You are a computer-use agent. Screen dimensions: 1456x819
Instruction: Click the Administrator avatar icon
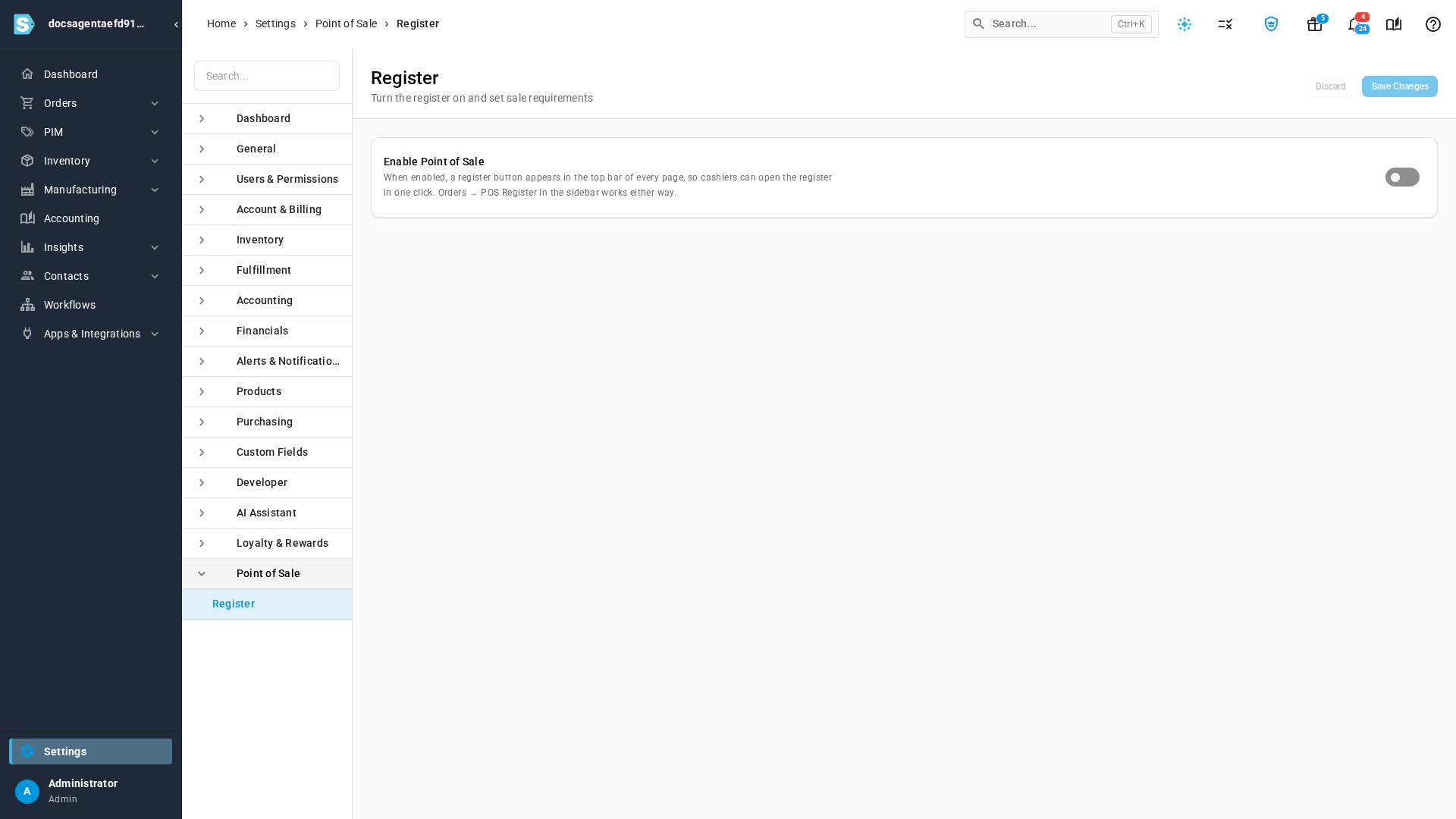pos(27,792)
